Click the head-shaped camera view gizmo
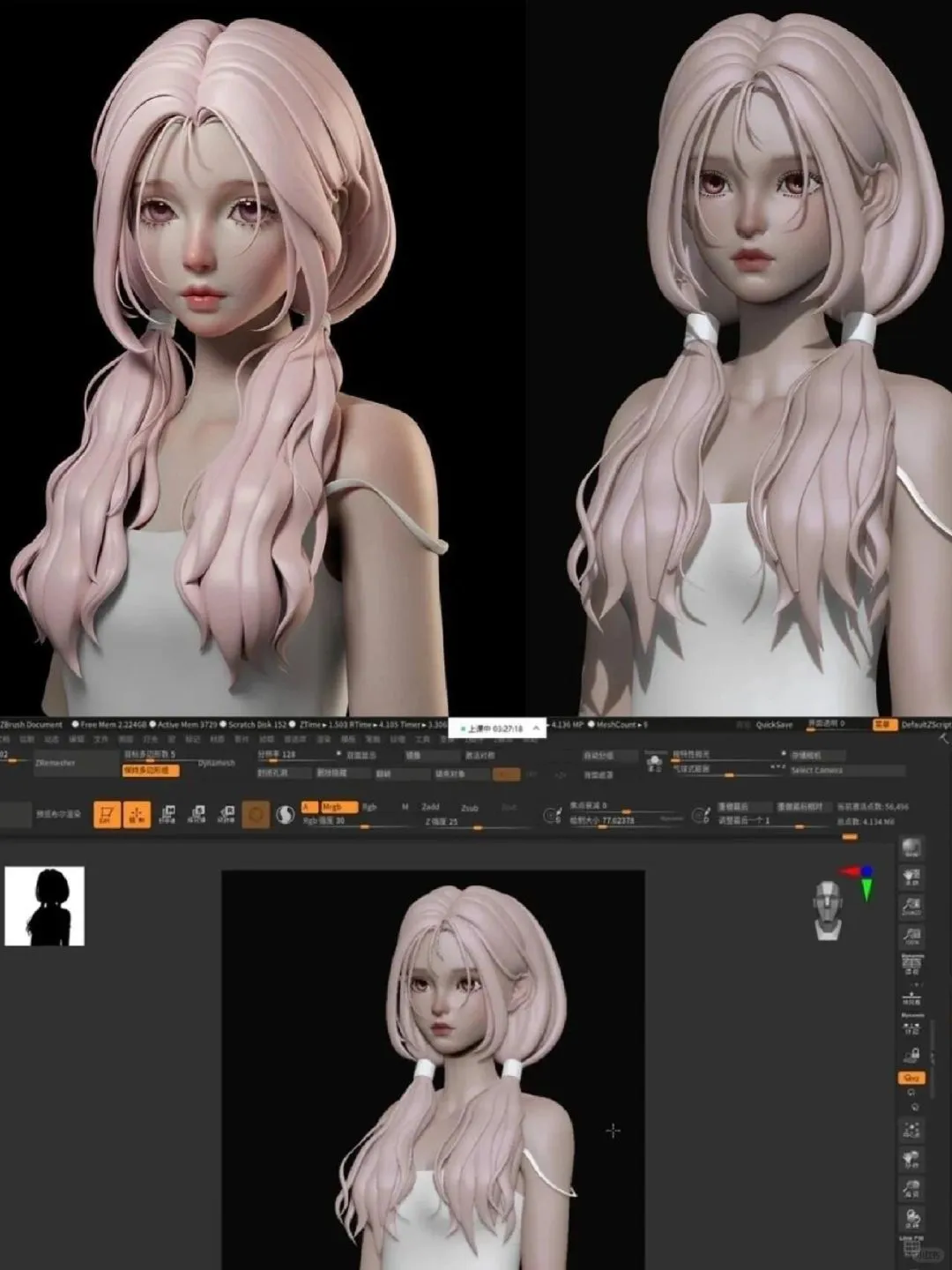Viewport: 952px width, 1270px height. [x=827, y=909]
